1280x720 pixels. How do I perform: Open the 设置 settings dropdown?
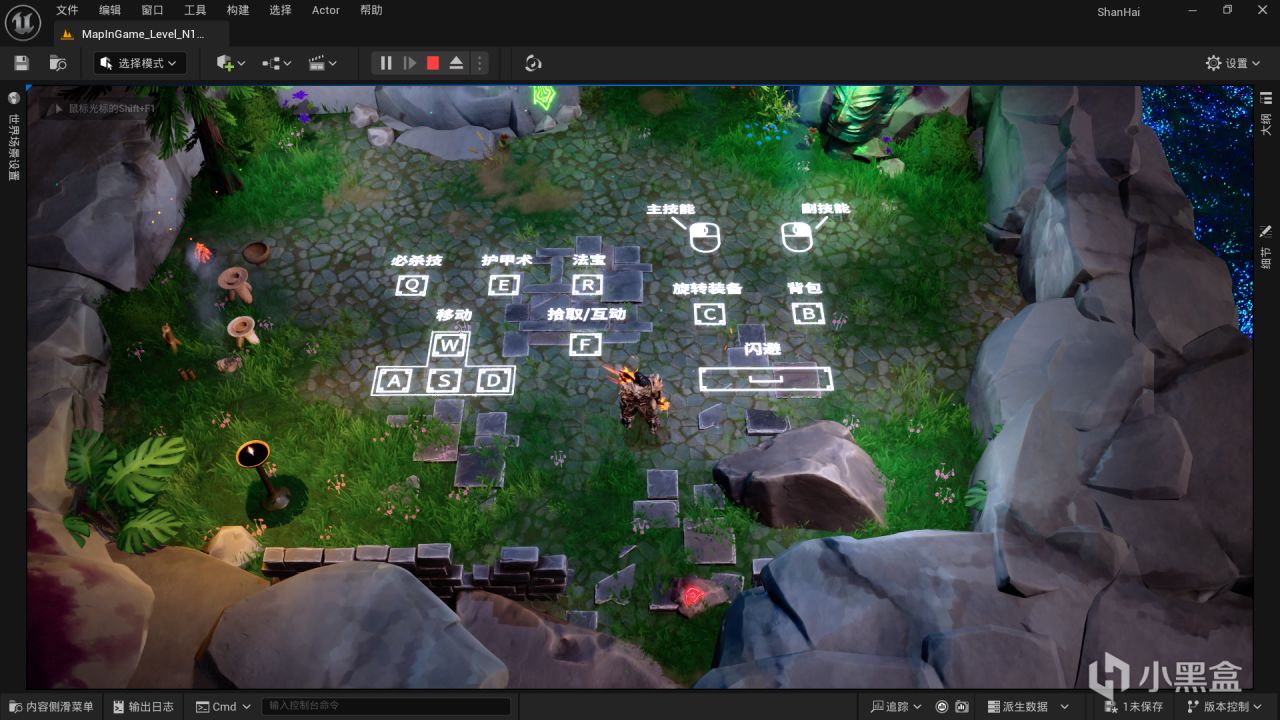1234,63
